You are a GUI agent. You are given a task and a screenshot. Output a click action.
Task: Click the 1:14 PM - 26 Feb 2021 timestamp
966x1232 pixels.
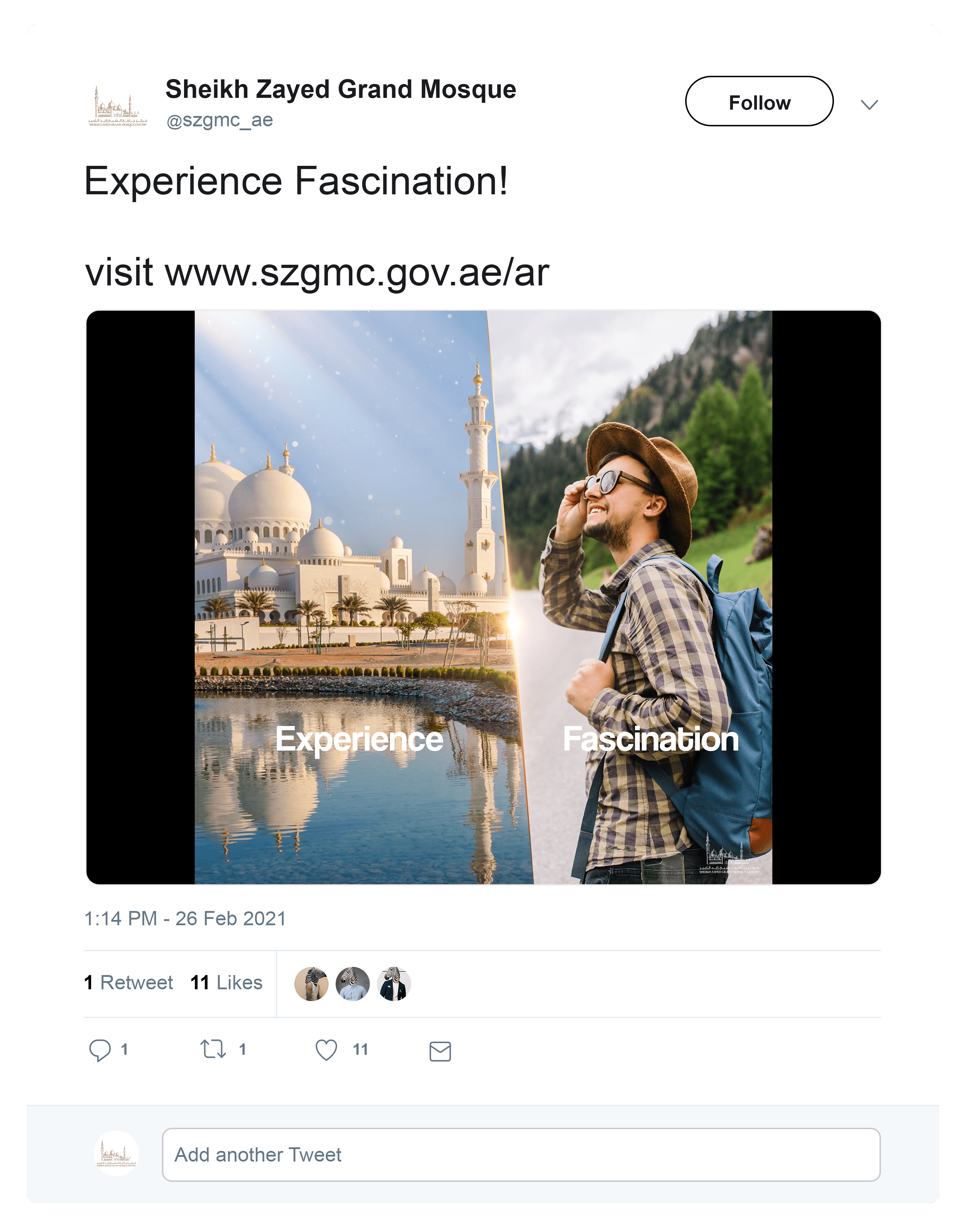click(185, 919)
